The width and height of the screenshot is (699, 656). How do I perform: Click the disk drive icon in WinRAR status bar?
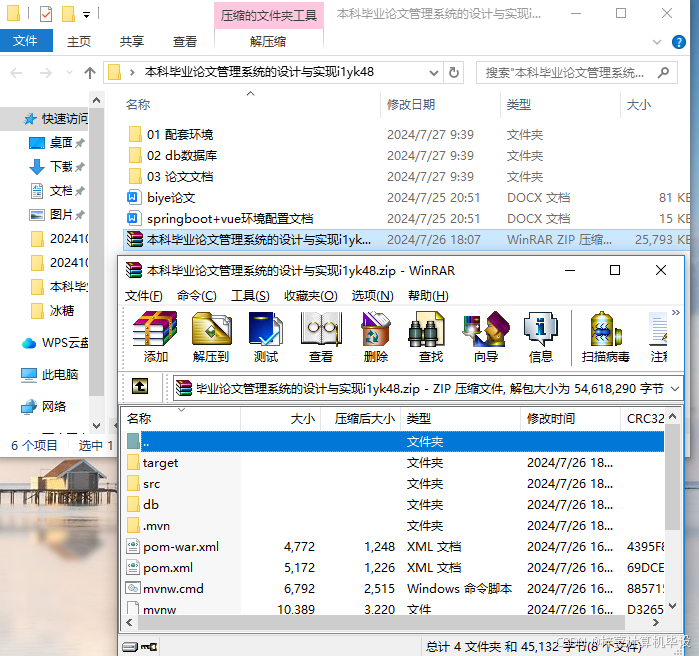pos(130,647)
